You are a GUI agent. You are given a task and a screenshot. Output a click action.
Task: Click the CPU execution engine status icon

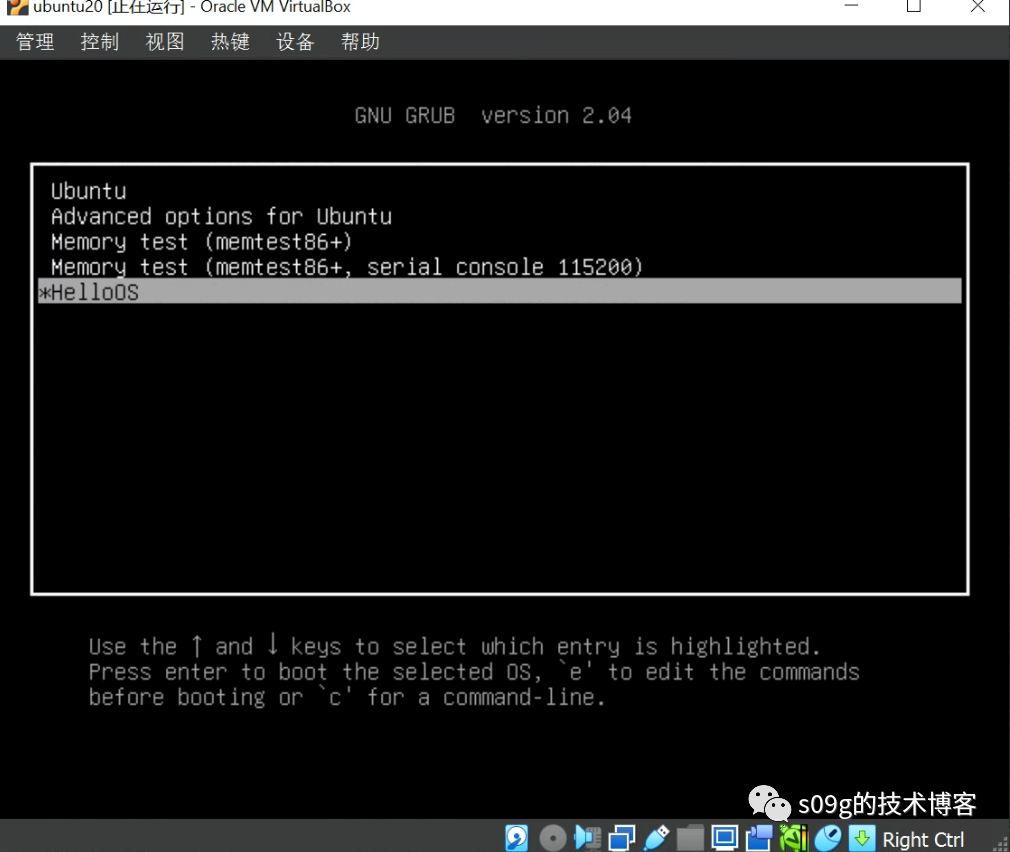(794, 838)
